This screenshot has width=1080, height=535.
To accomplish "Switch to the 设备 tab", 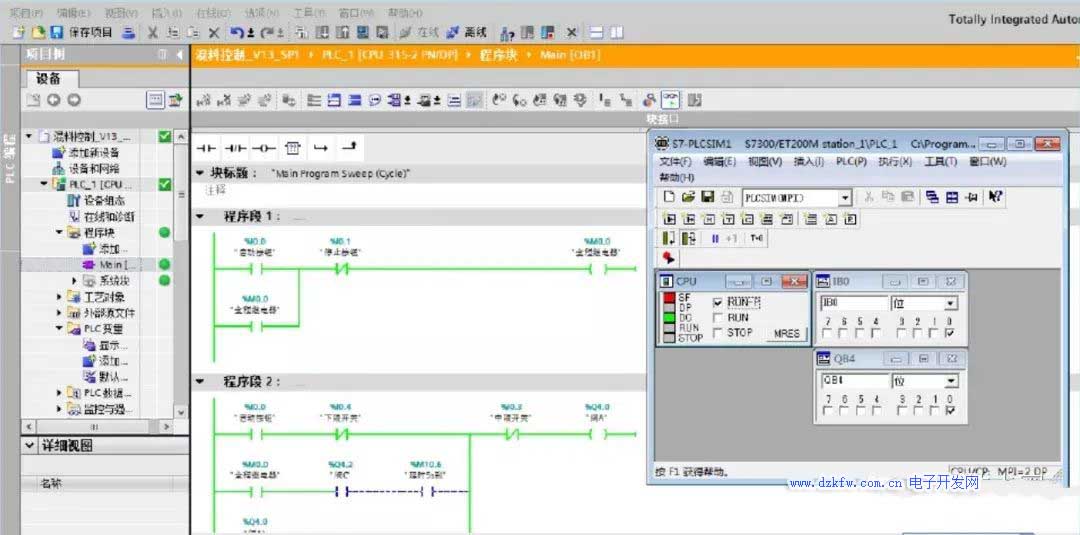I will (x=48, y=78).
